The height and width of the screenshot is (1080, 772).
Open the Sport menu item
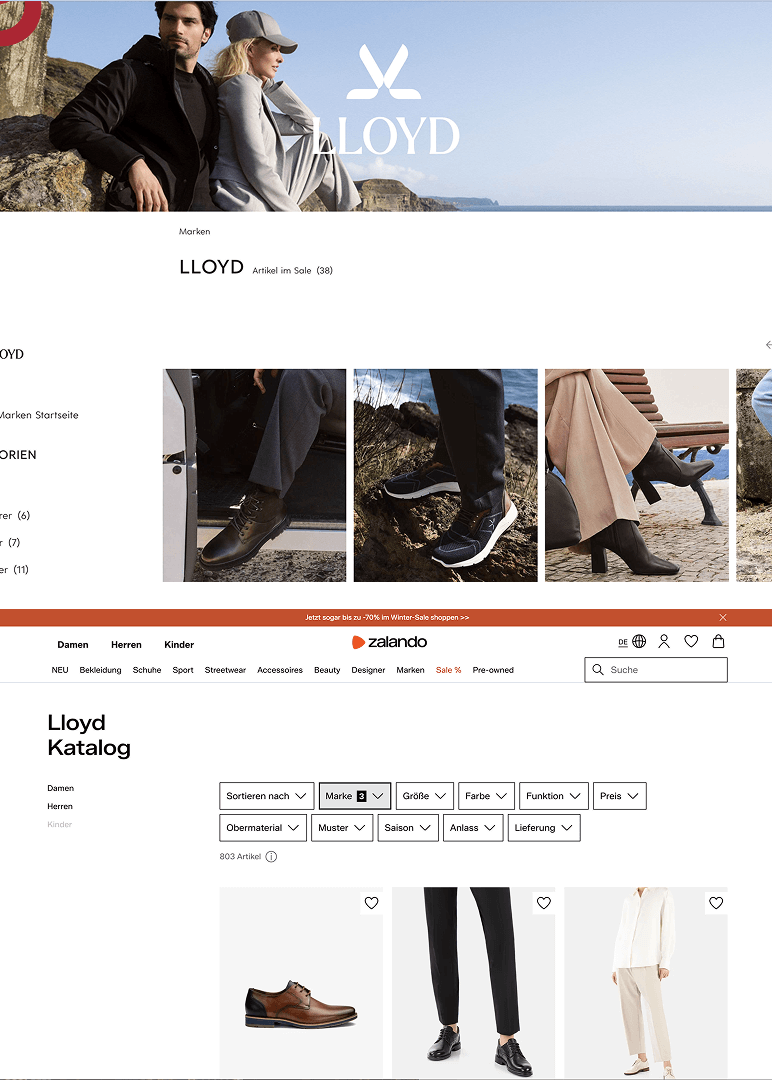[x=182, y=670]
